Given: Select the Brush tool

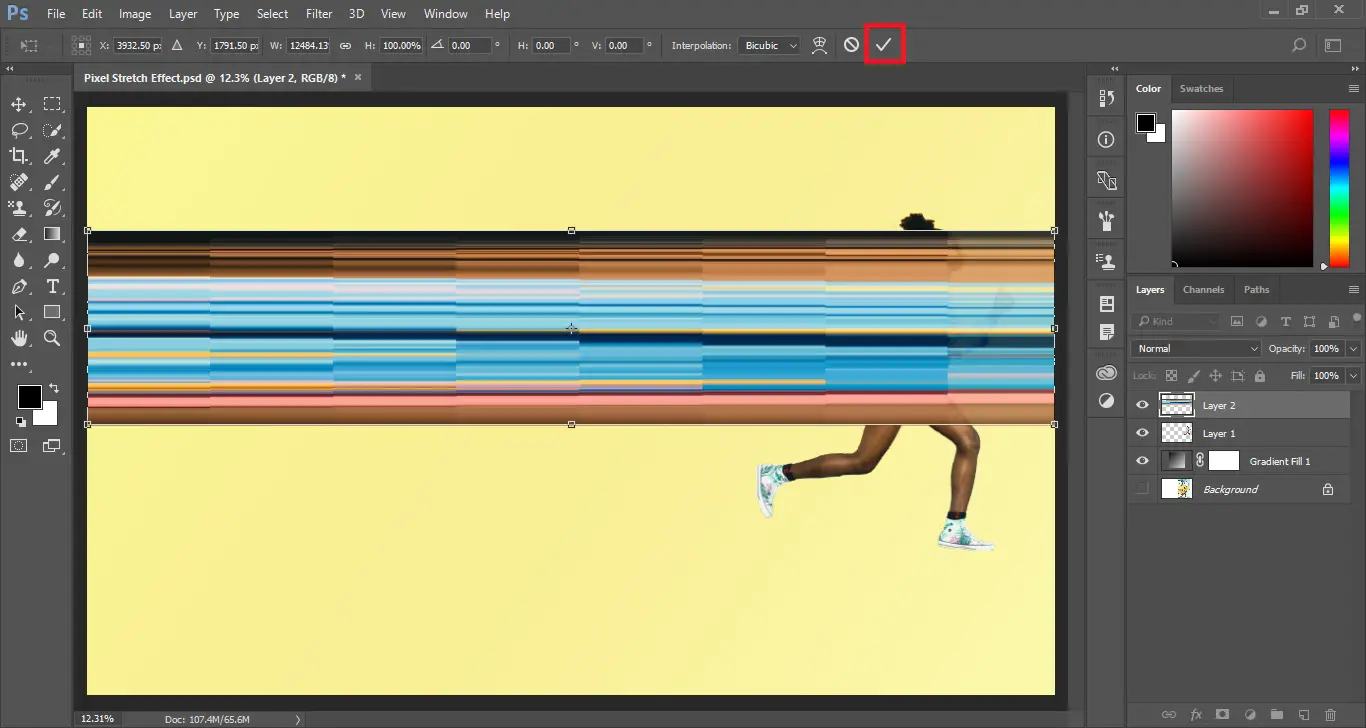Looking at the screenshot, I should 53,181.
